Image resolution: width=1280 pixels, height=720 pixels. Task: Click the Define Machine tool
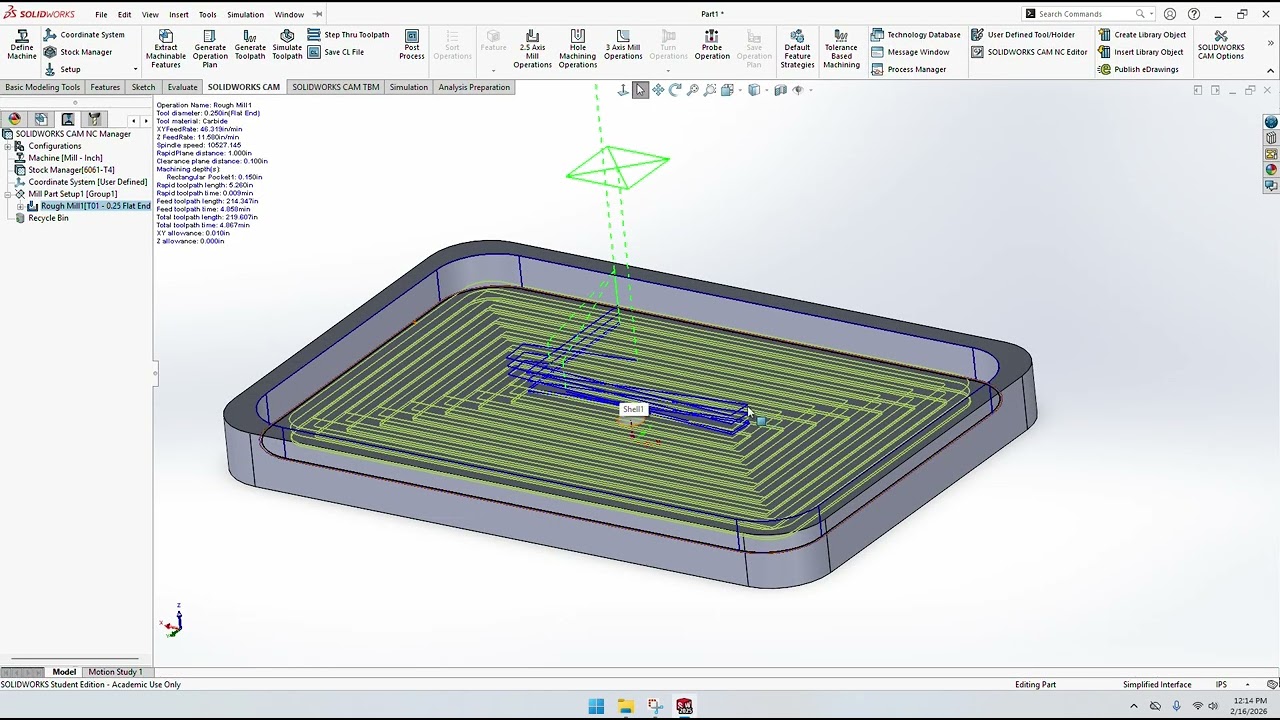click(x=21, y=44)
